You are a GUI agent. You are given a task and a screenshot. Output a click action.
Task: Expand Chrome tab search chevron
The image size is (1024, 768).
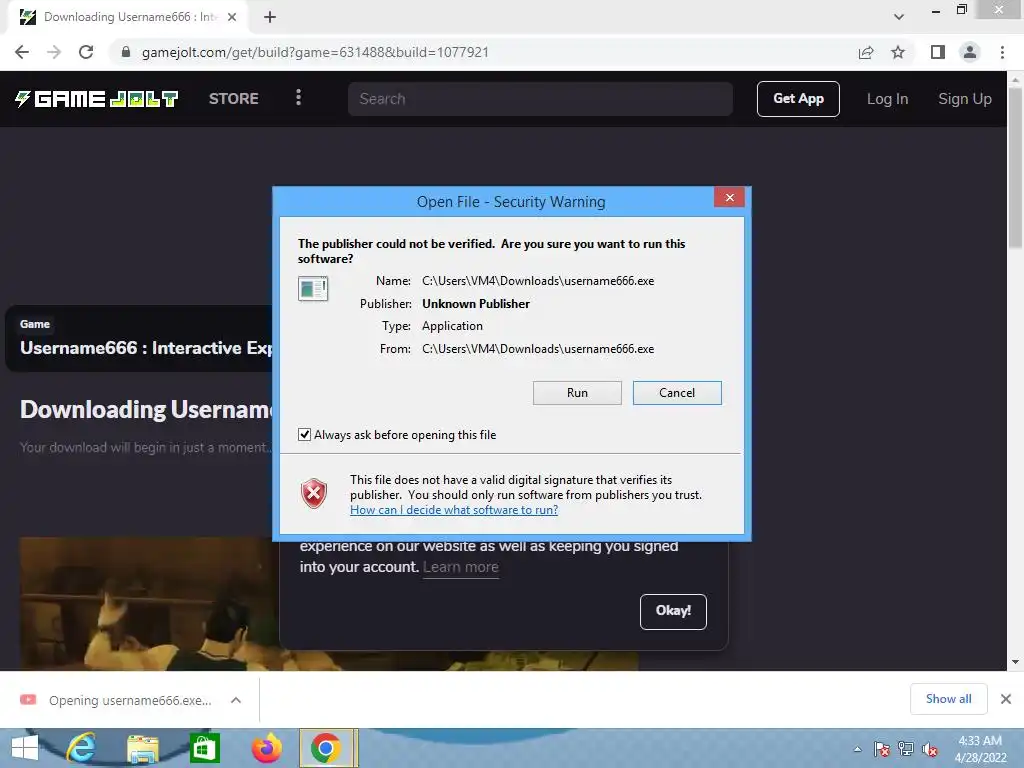(899, 17)
